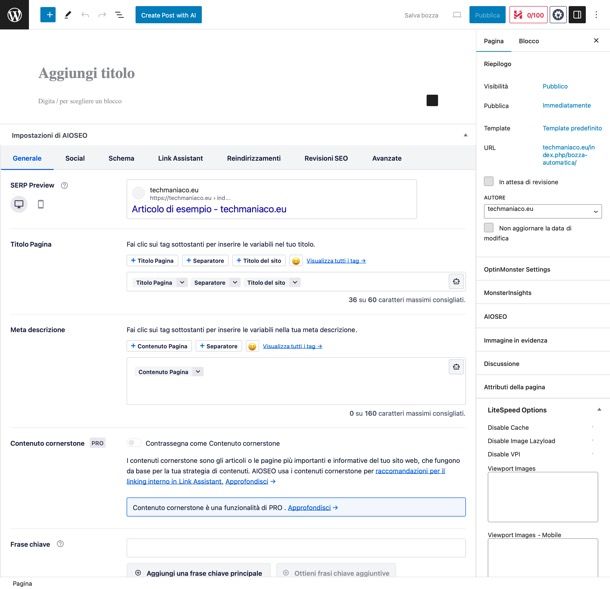
Task: Click the Immediatamente publish date link
Action: coord(566,105)
